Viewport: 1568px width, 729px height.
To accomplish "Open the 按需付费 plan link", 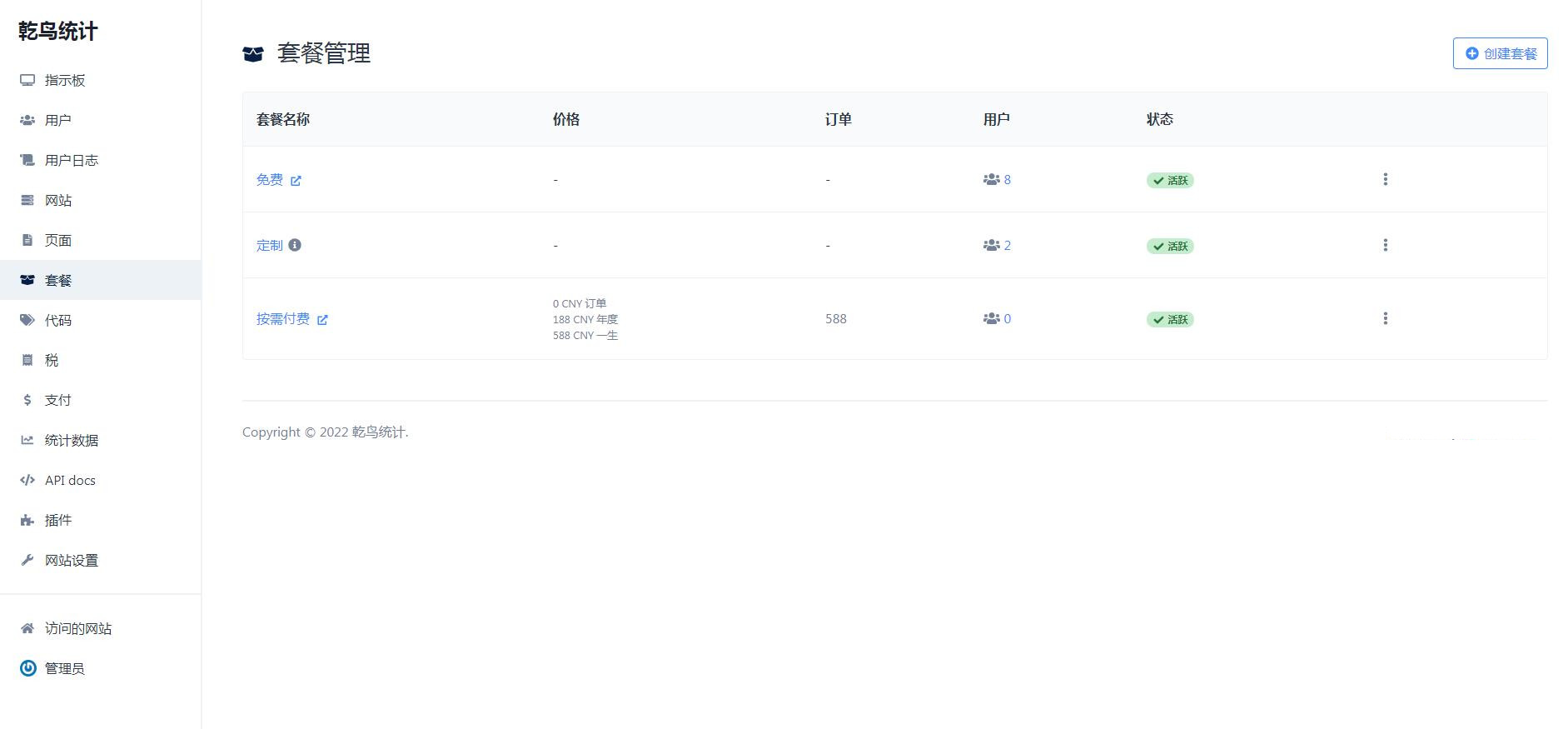I will 283,318.
